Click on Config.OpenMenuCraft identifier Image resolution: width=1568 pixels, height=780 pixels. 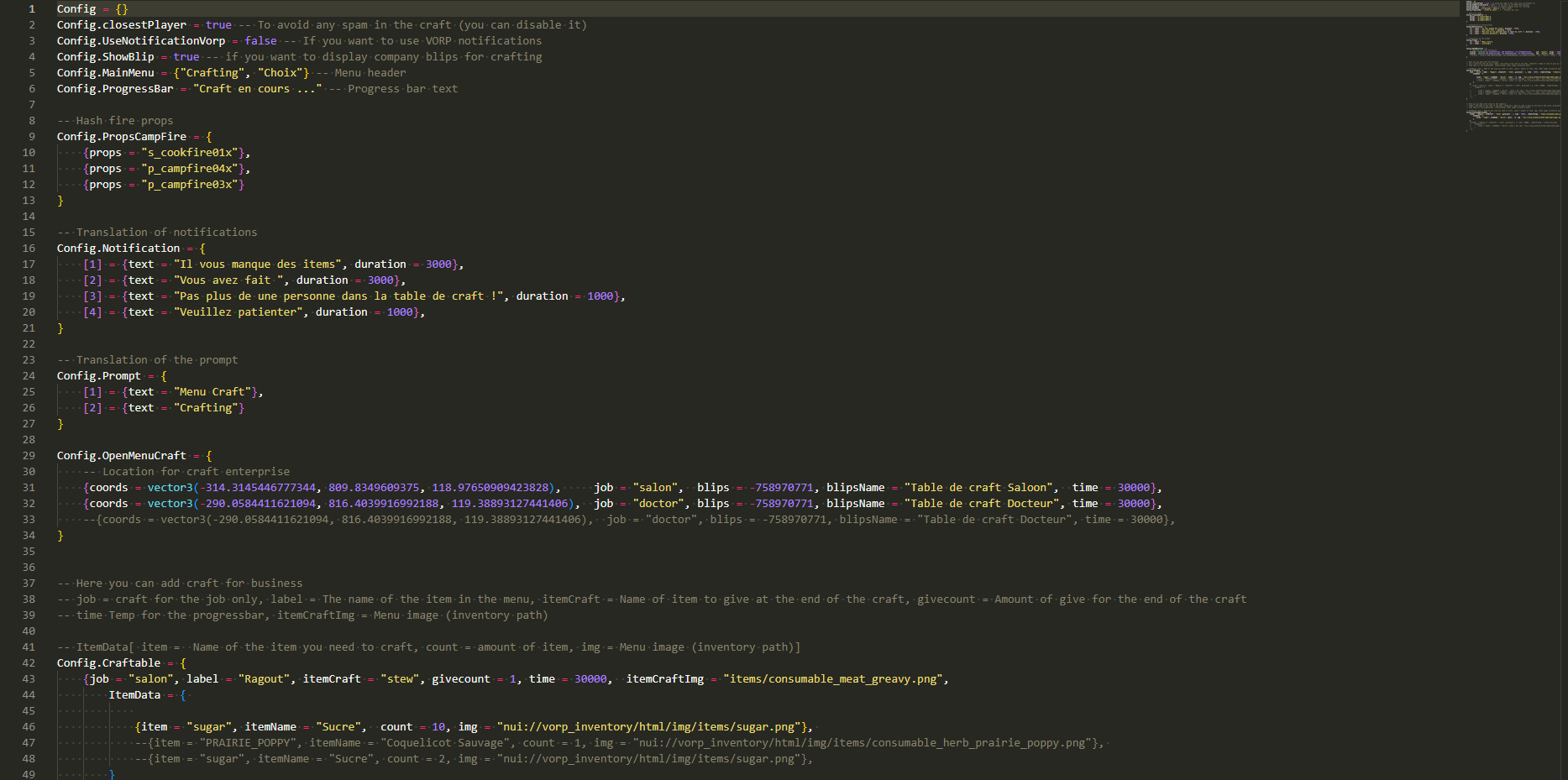121,456
